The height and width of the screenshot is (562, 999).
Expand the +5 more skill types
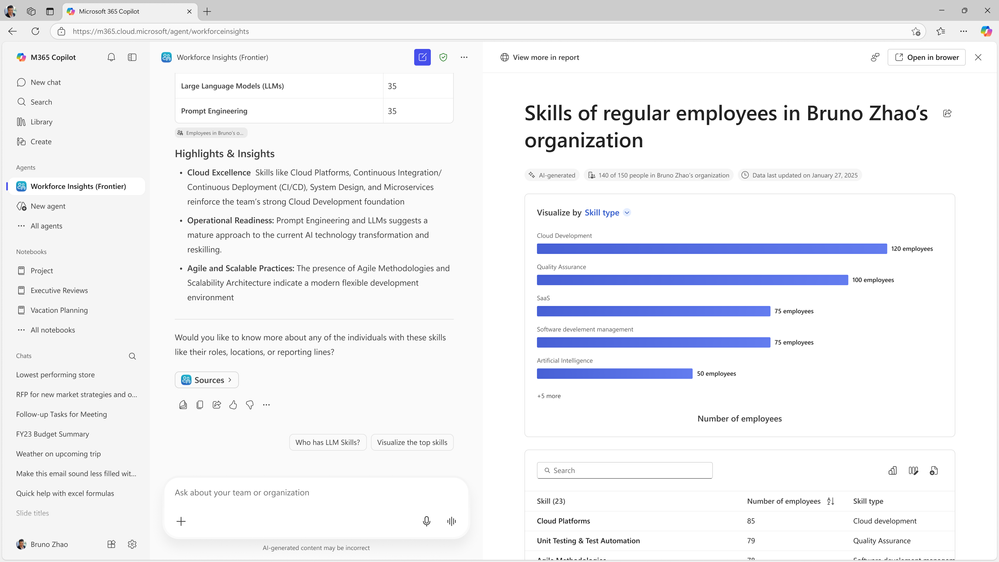[x=549, y=396]
